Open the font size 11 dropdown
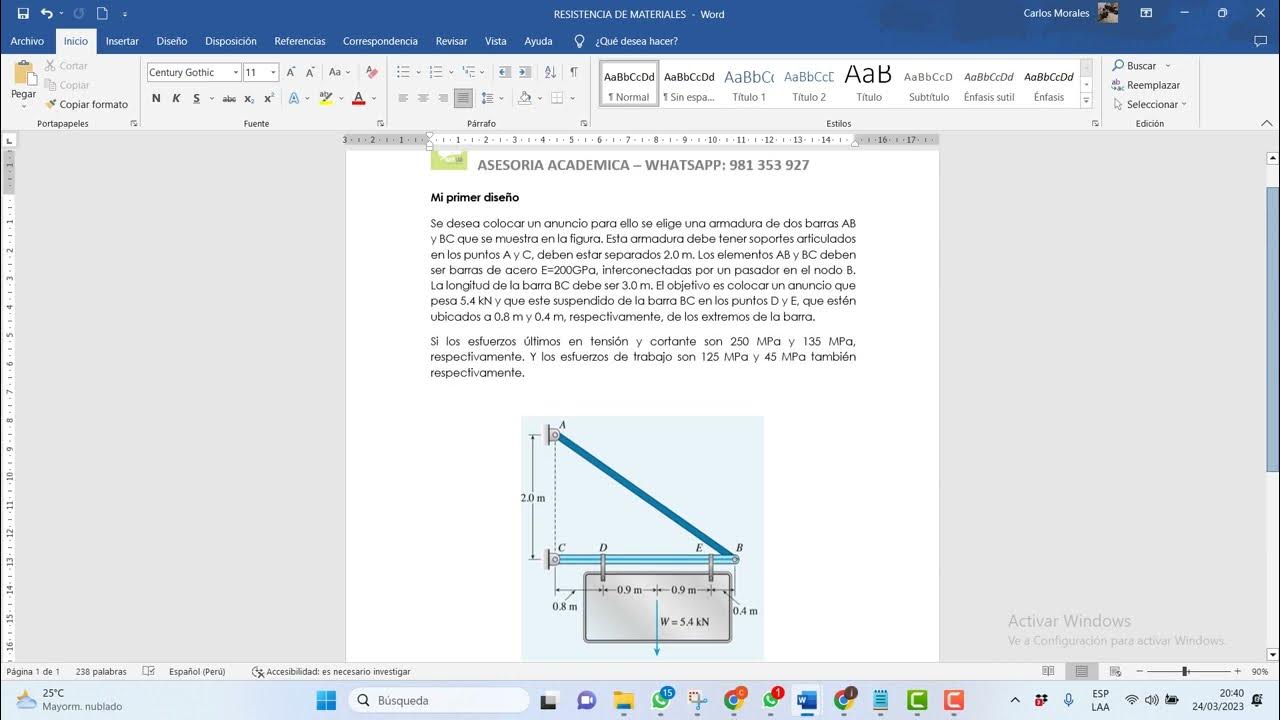The width and height of the screenshot is (1280, 720). [273, 72]
